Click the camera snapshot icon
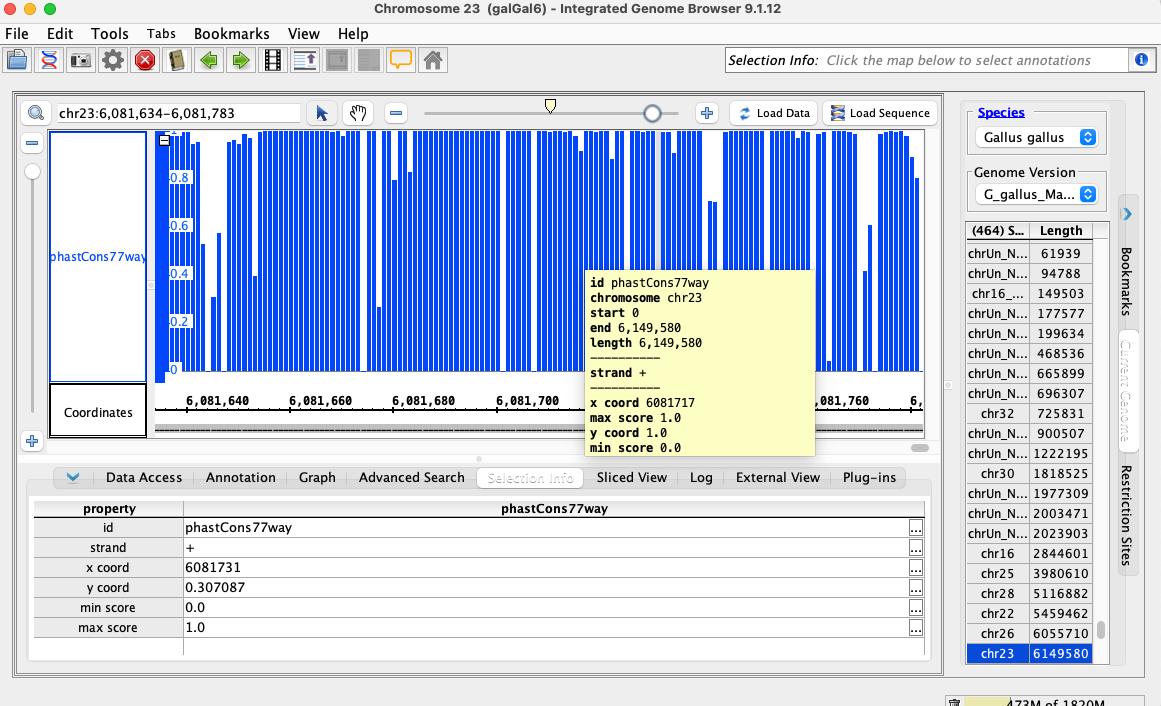Viewport: 1161px width, 706px height. (x=80, y=60)
